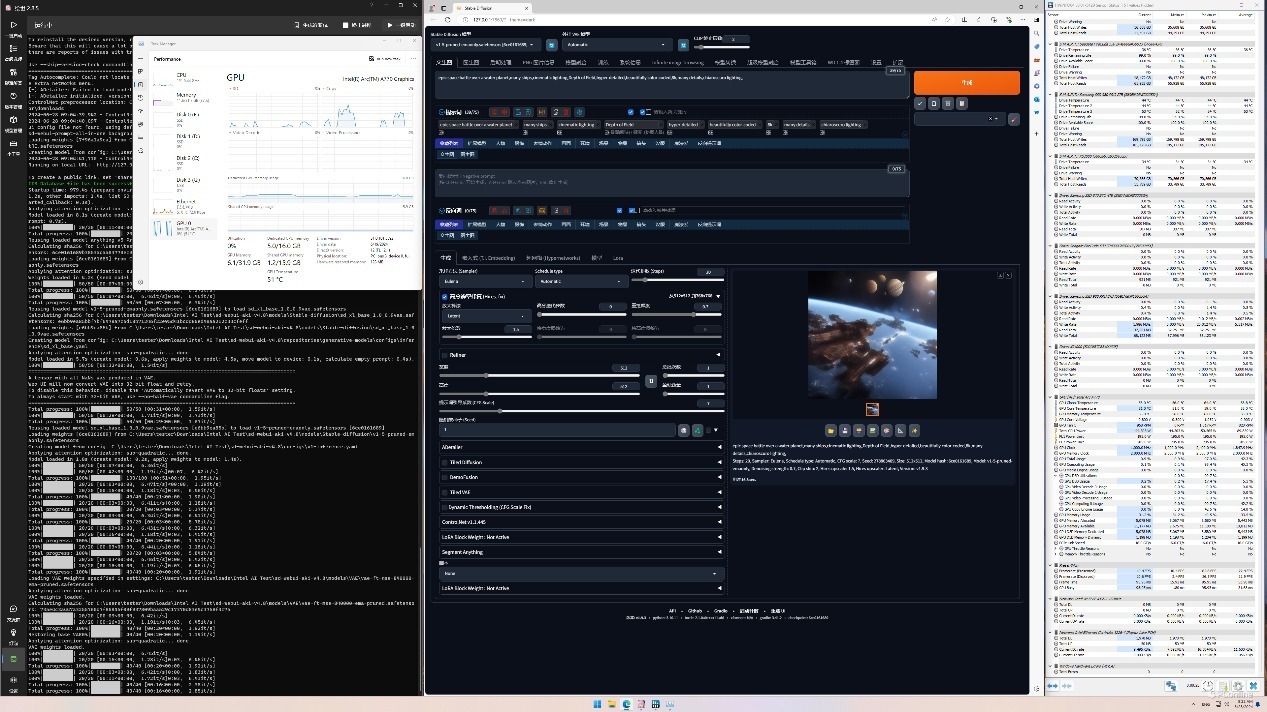Enable the Tiled Diffusion checkbox
Viewport: 1267px width, 712px height.
coord(446,462)
